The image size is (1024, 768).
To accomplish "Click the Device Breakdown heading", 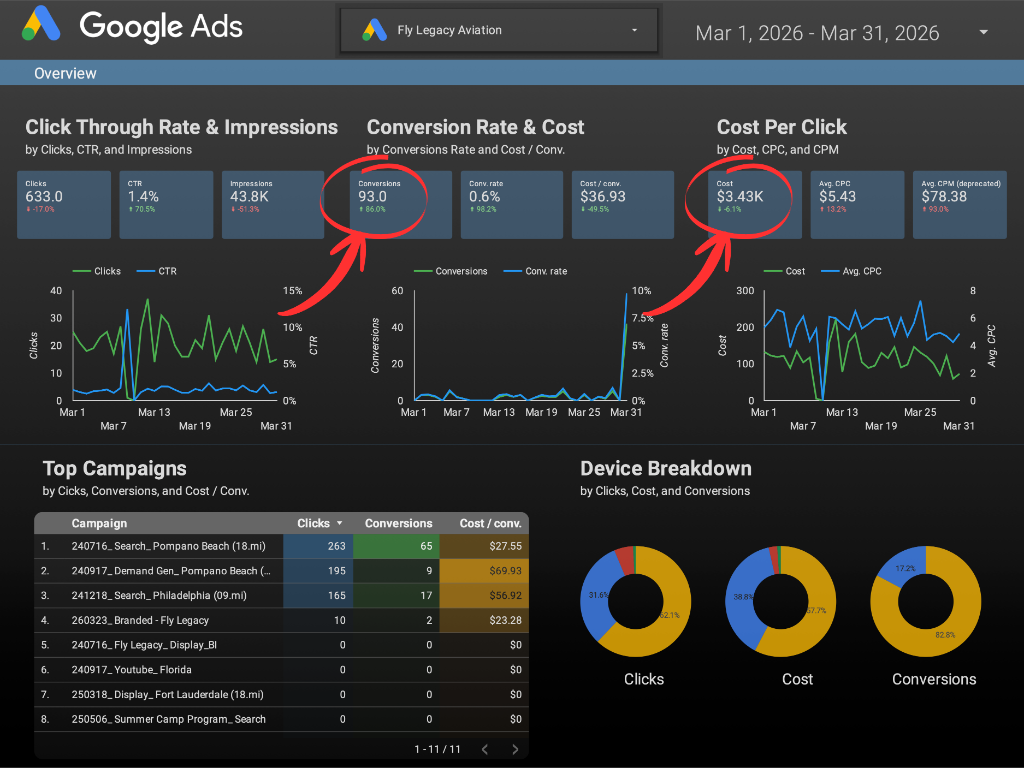I will click(x=666, y=468).
